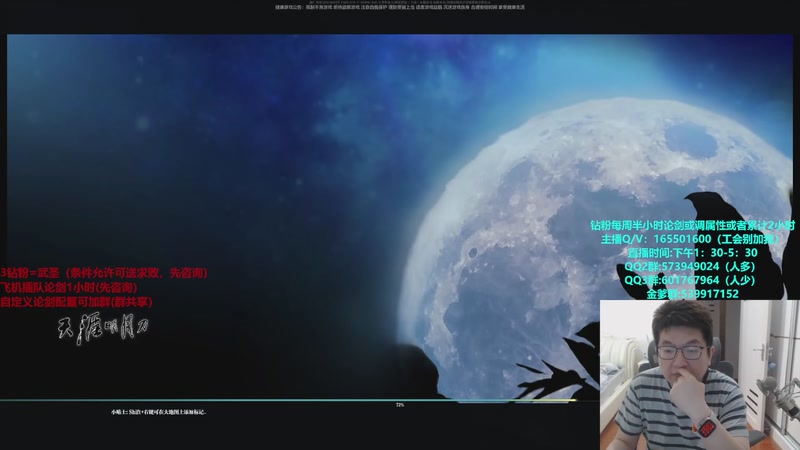Click the 金爹群:539917152 line
800x450 pixels.
click(692, 294)
